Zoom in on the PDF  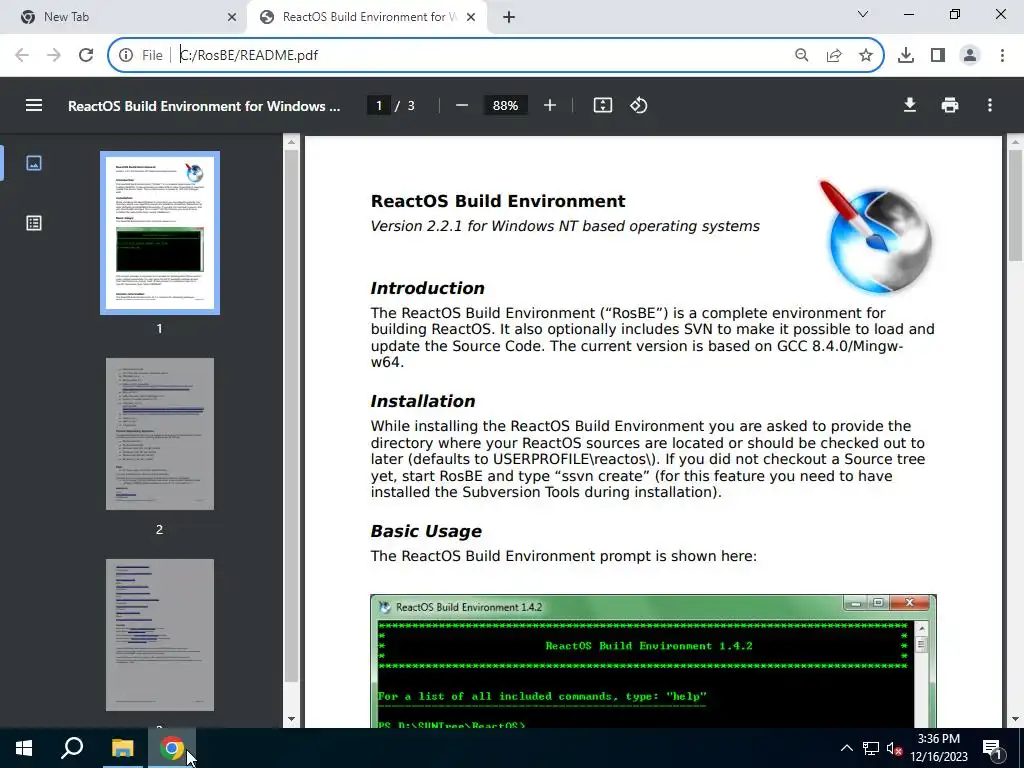click(x=550, y=105)
